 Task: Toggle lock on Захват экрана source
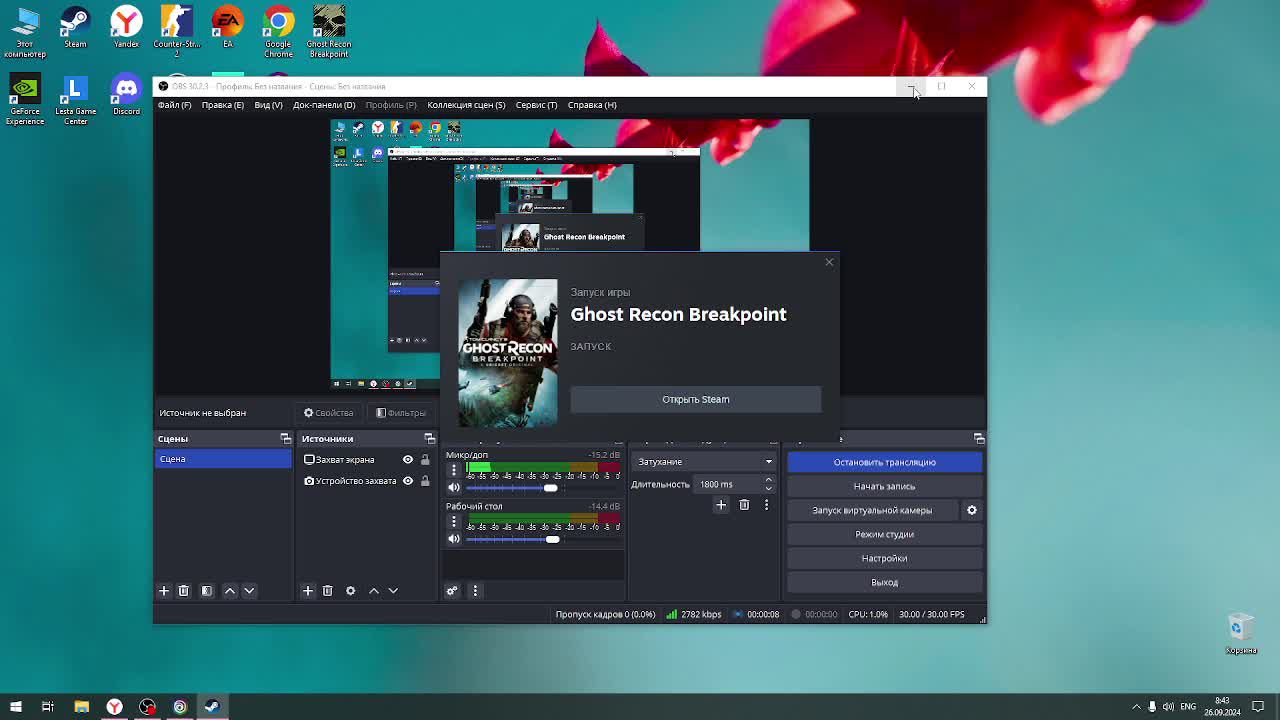point(425,460)
